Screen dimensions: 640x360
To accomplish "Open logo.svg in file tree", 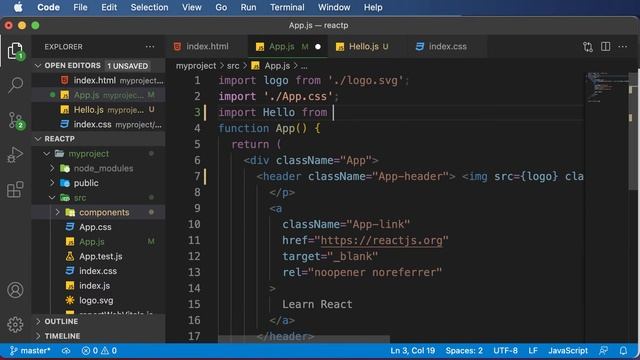I will point(96,300).
